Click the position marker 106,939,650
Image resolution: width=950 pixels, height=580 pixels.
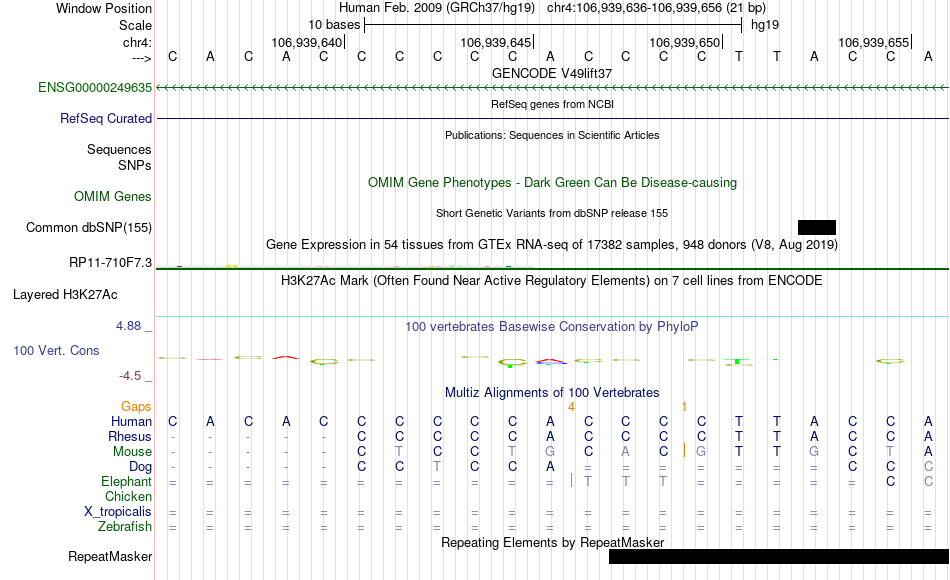(685, 42)
